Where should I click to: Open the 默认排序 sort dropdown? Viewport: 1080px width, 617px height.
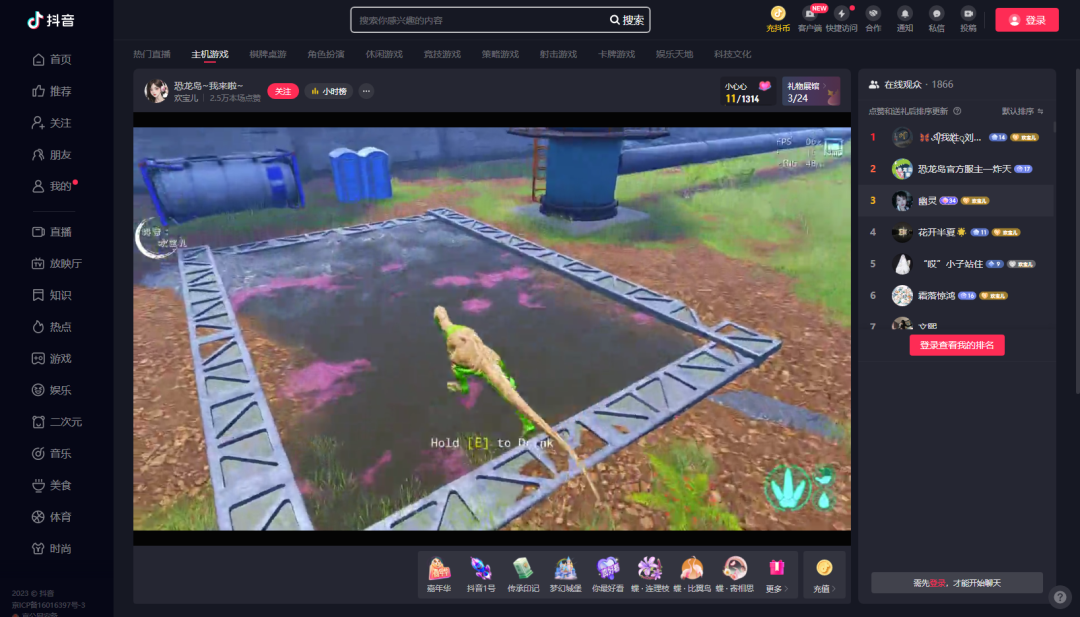tap(1022, 111)
